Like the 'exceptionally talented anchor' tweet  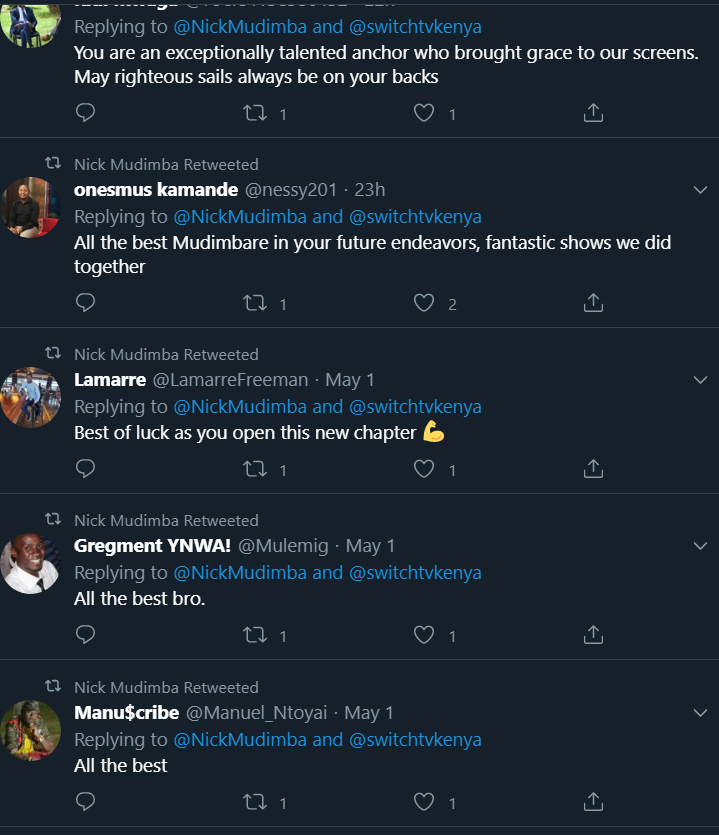coord(424,112)
